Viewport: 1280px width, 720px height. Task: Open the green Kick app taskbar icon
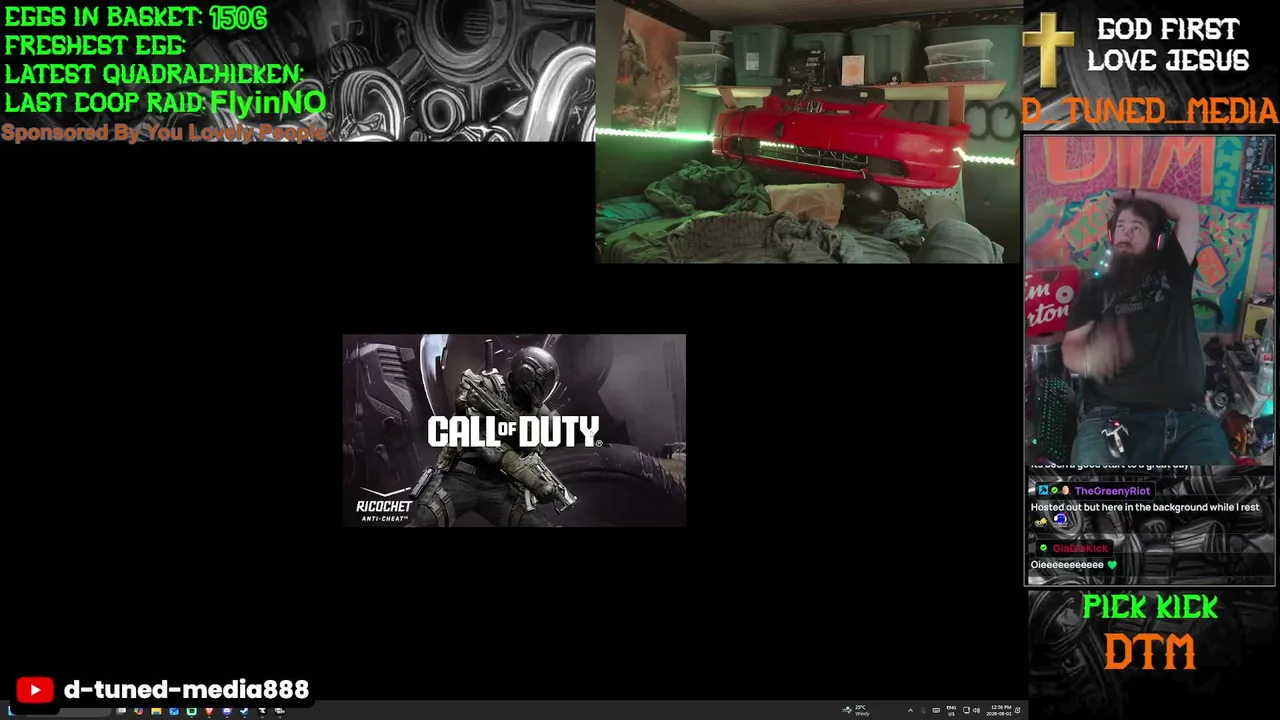click(191, 711)
